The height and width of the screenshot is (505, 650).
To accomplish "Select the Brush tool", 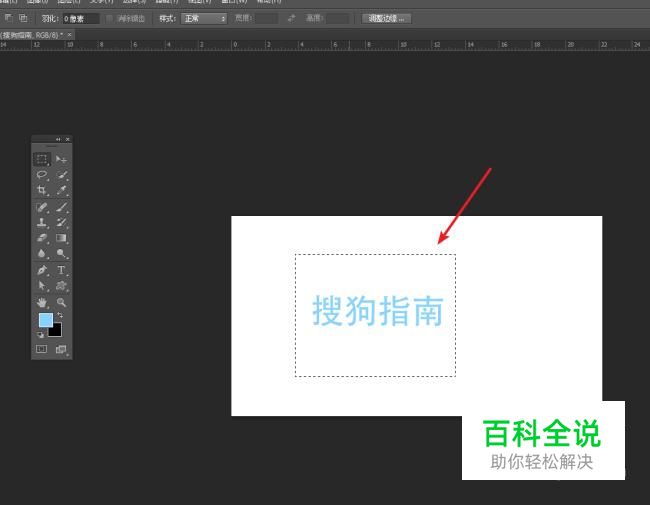I will (61, 207).
